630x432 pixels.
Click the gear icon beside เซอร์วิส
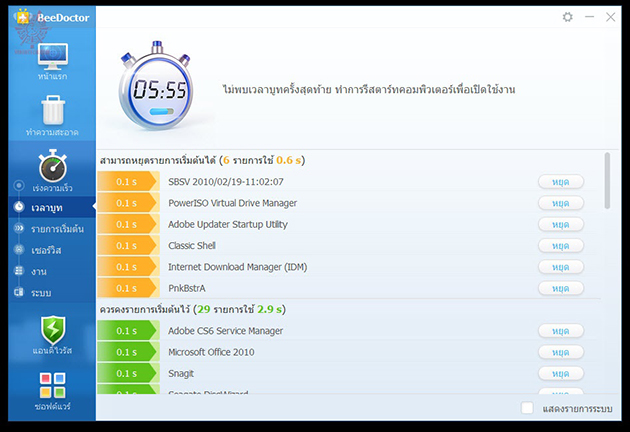19,250
